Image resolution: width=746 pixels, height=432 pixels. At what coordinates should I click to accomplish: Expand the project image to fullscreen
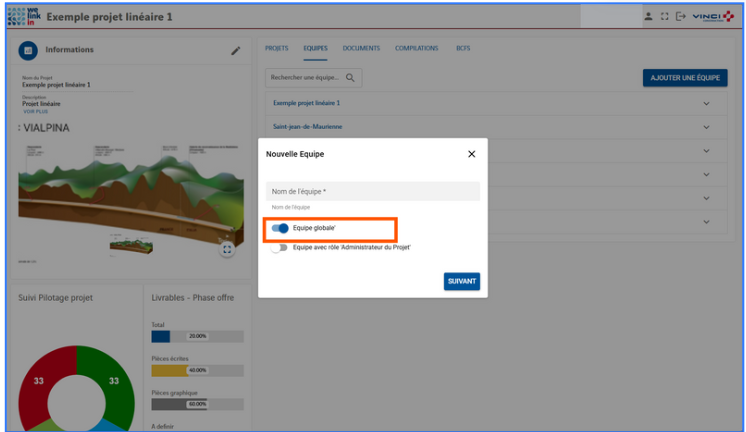[x=227, y=250]
